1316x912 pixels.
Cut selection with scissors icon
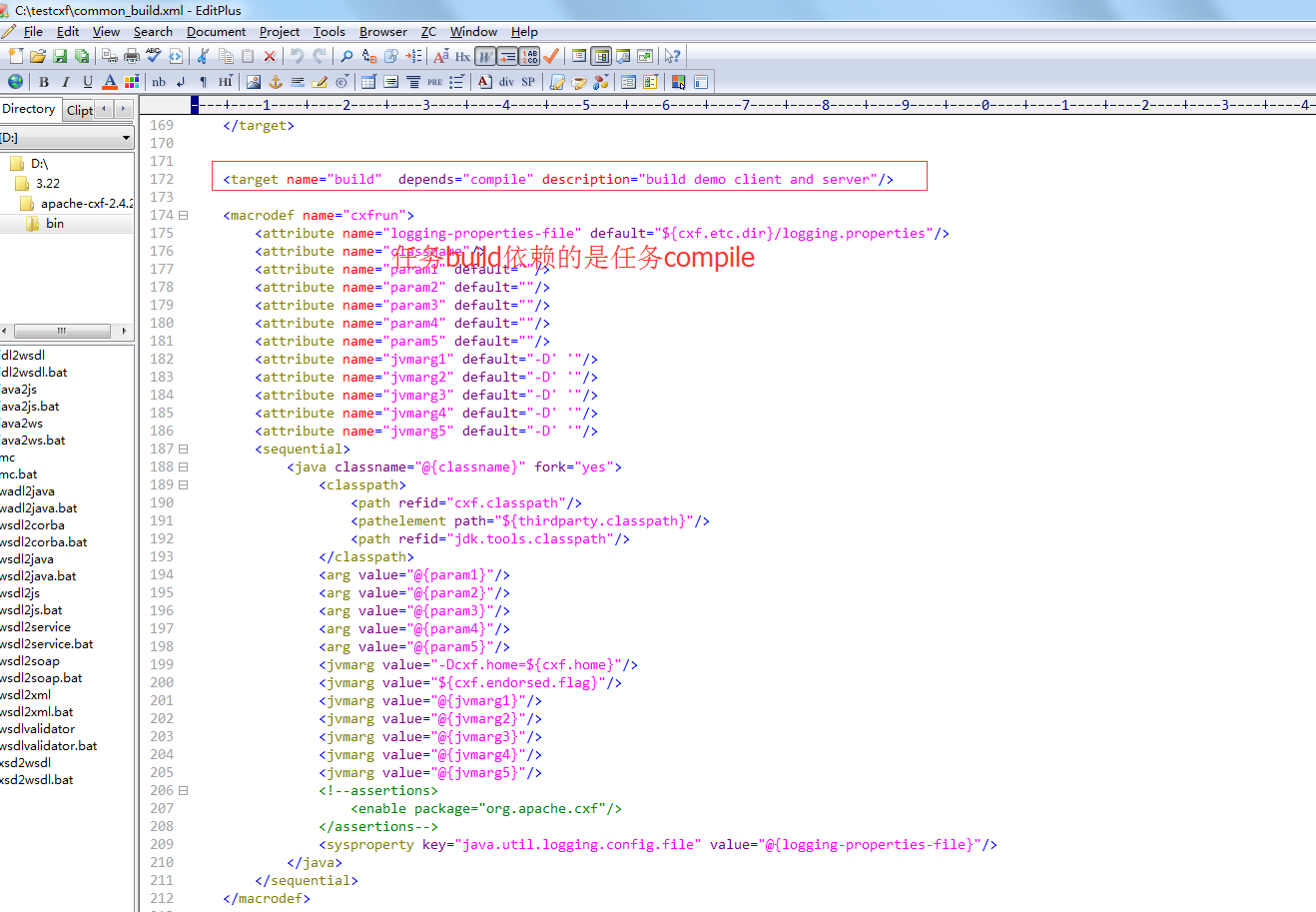click(x=204, y=56)
